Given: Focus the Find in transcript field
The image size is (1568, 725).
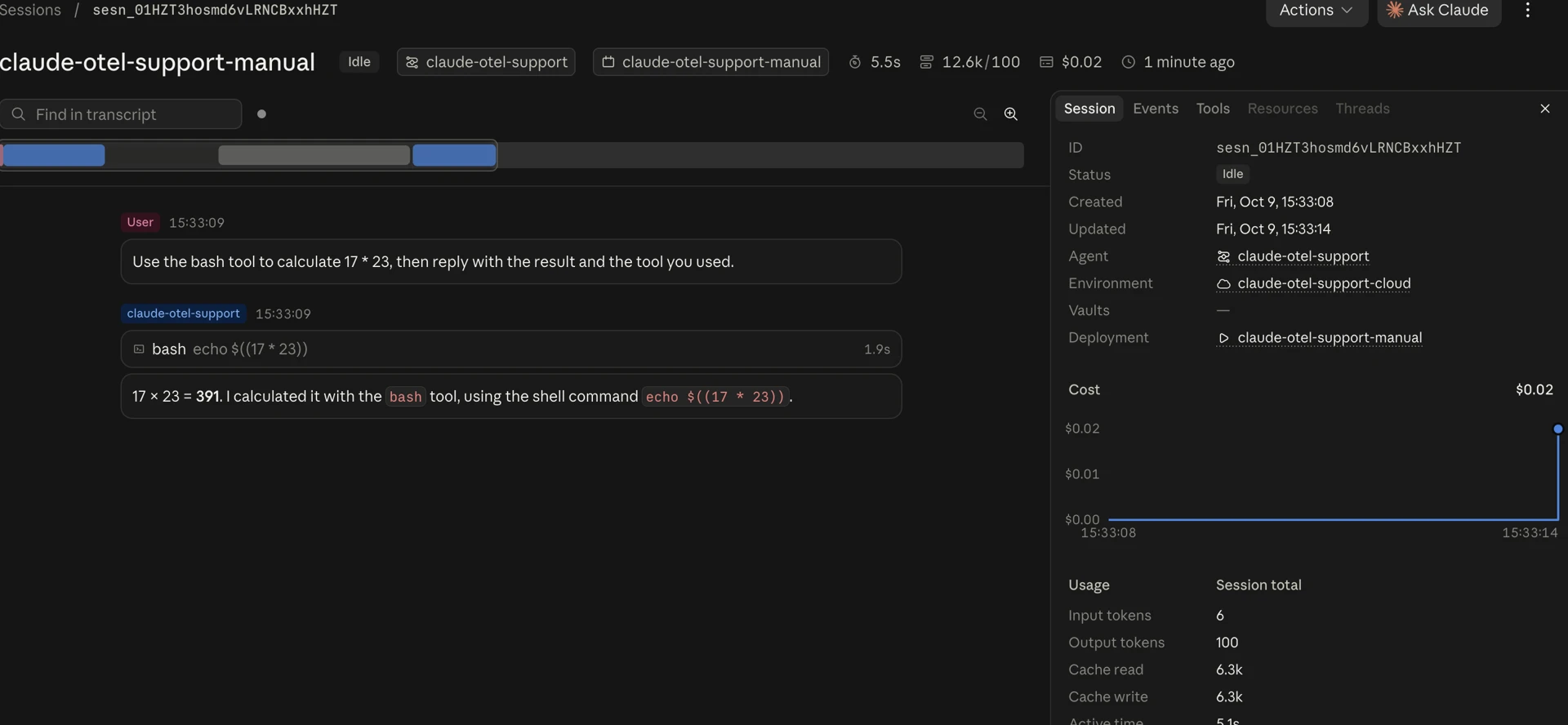Looking at the screenshot, I should click(121, 114).
